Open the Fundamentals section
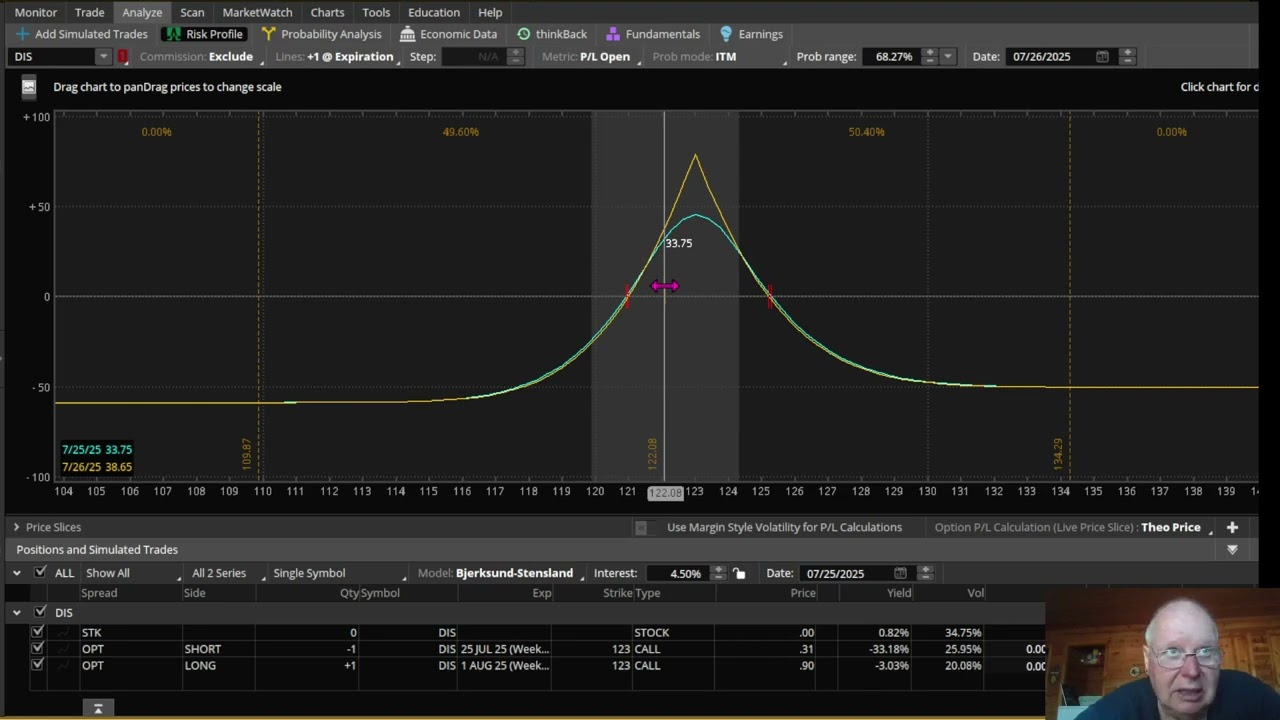Image resolution: width=1280 pixels, height=720 pixels. coord(653,34)
